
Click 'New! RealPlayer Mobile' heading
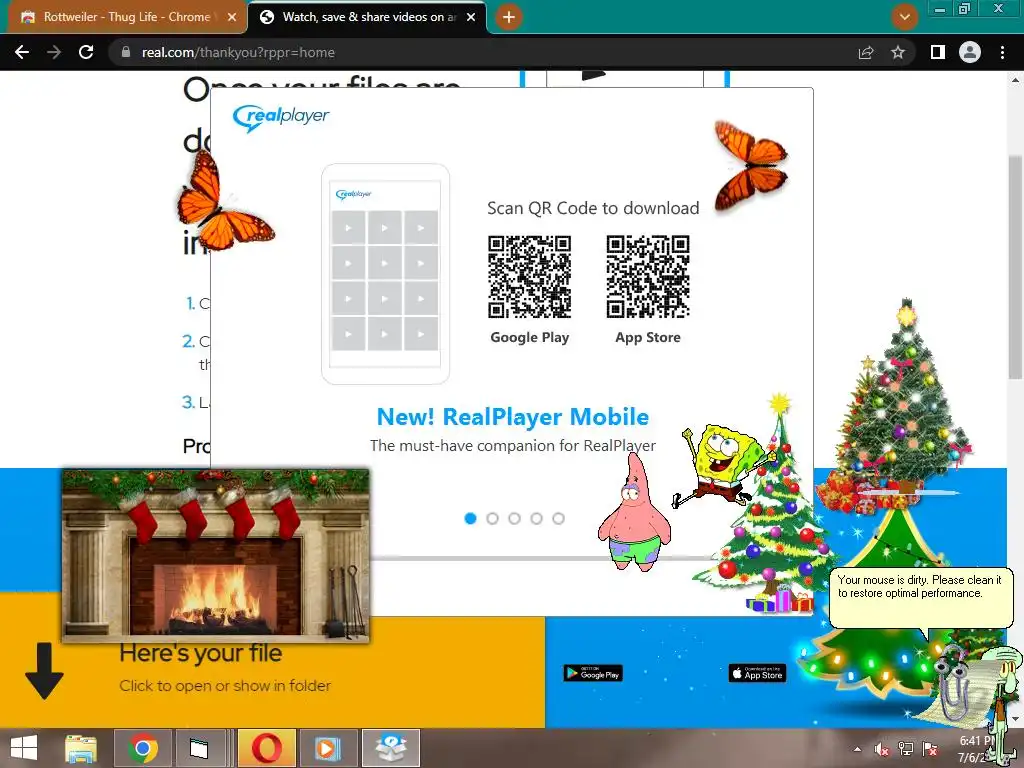(513, 417)
